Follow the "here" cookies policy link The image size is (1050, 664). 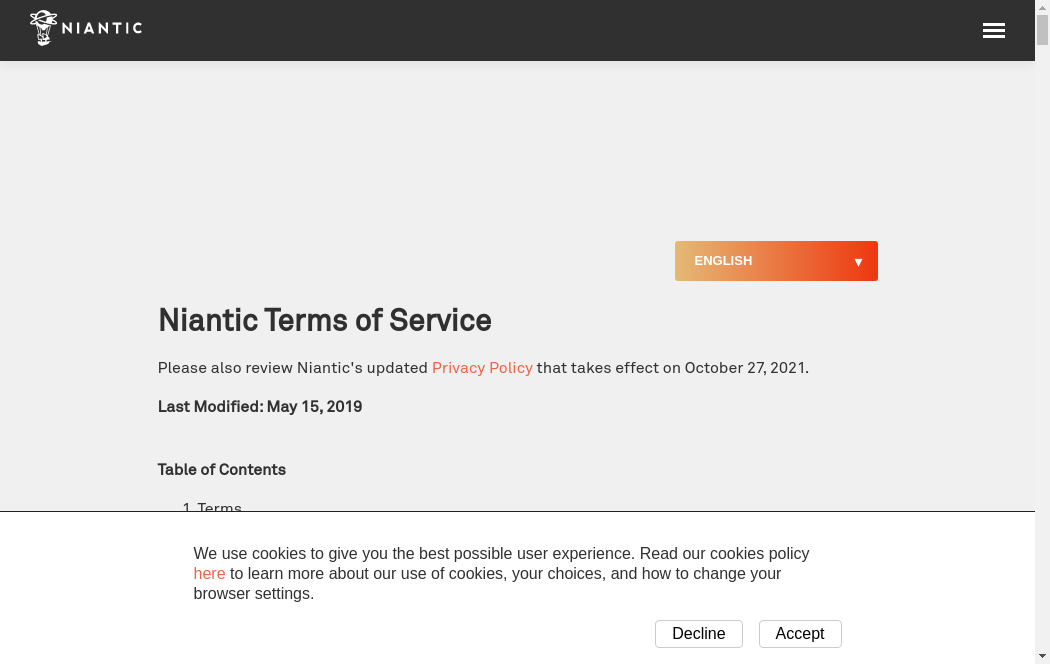coord(209,574)
